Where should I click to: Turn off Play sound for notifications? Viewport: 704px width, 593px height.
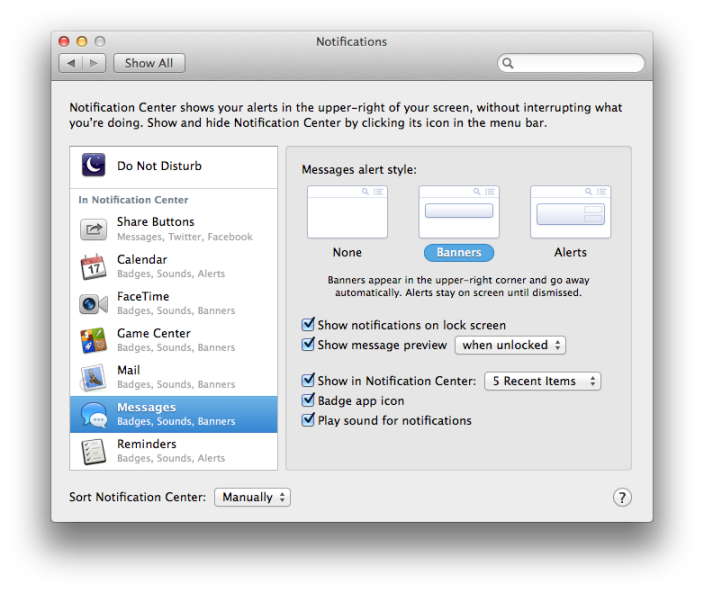point(308,421)
